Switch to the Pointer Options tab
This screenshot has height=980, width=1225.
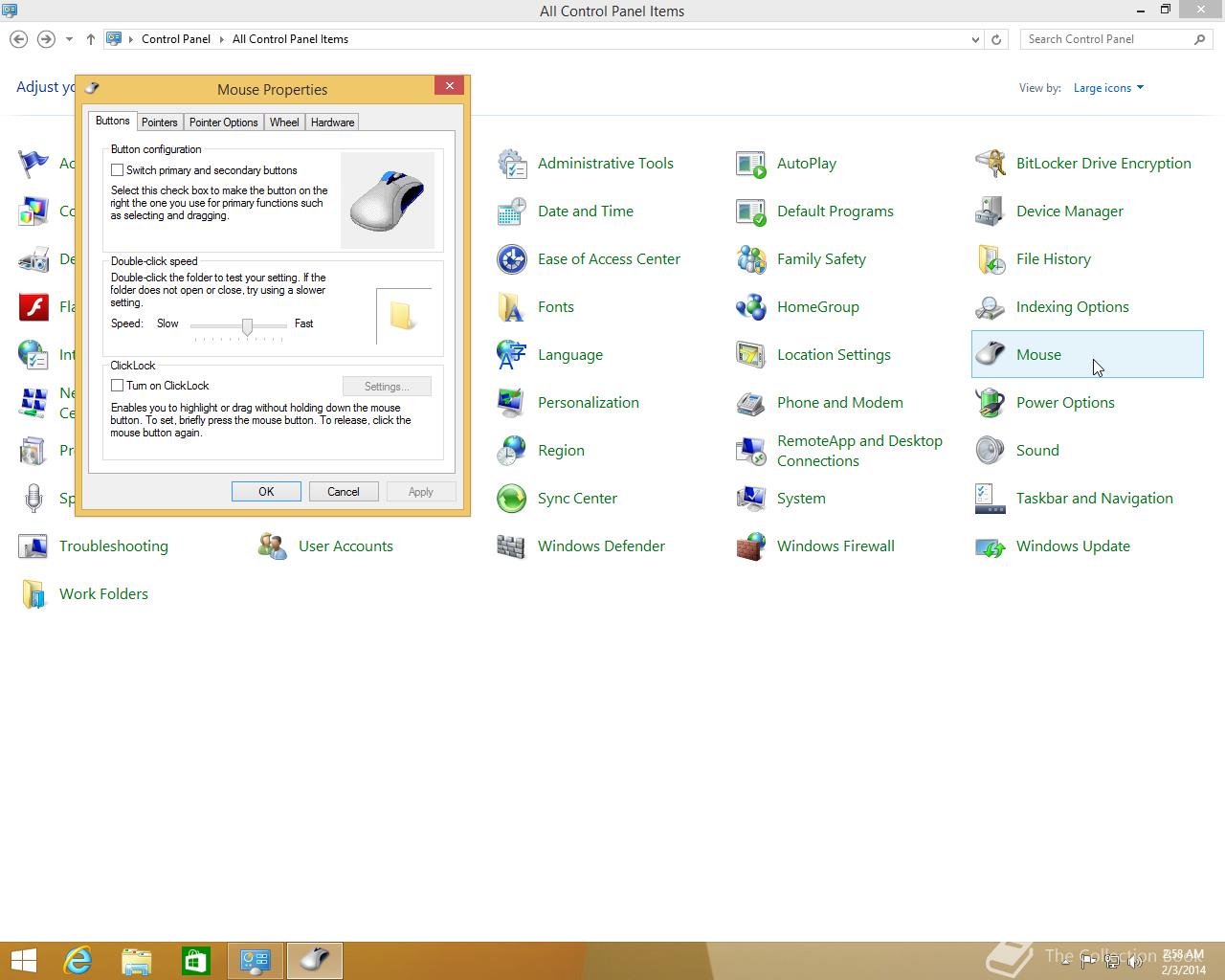click(x=223, y=122)
